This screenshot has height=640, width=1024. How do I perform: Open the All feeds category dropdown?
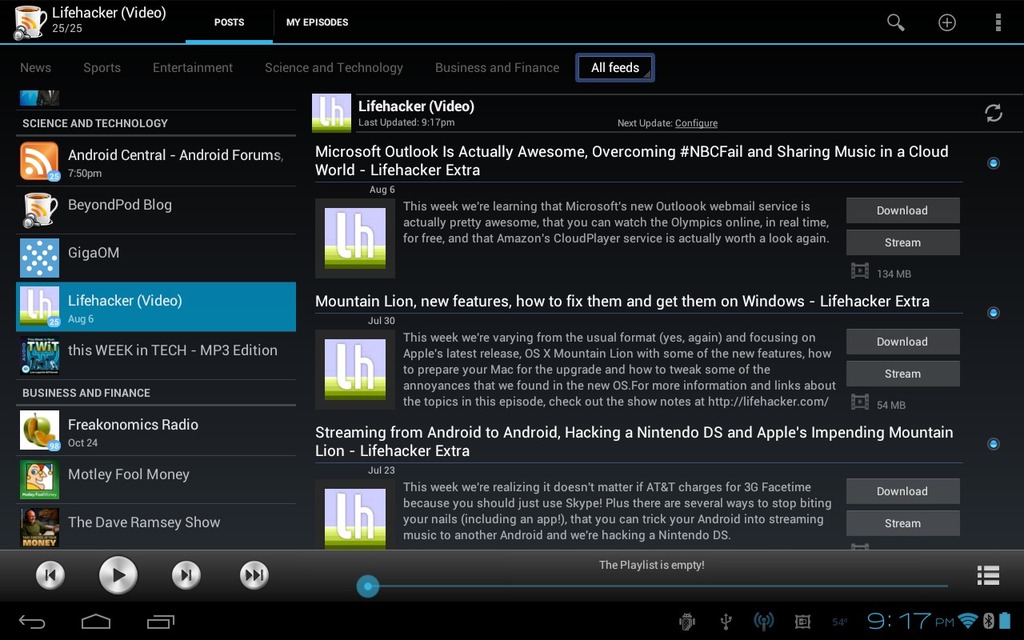pyautogui.click(x=615, y=68)
